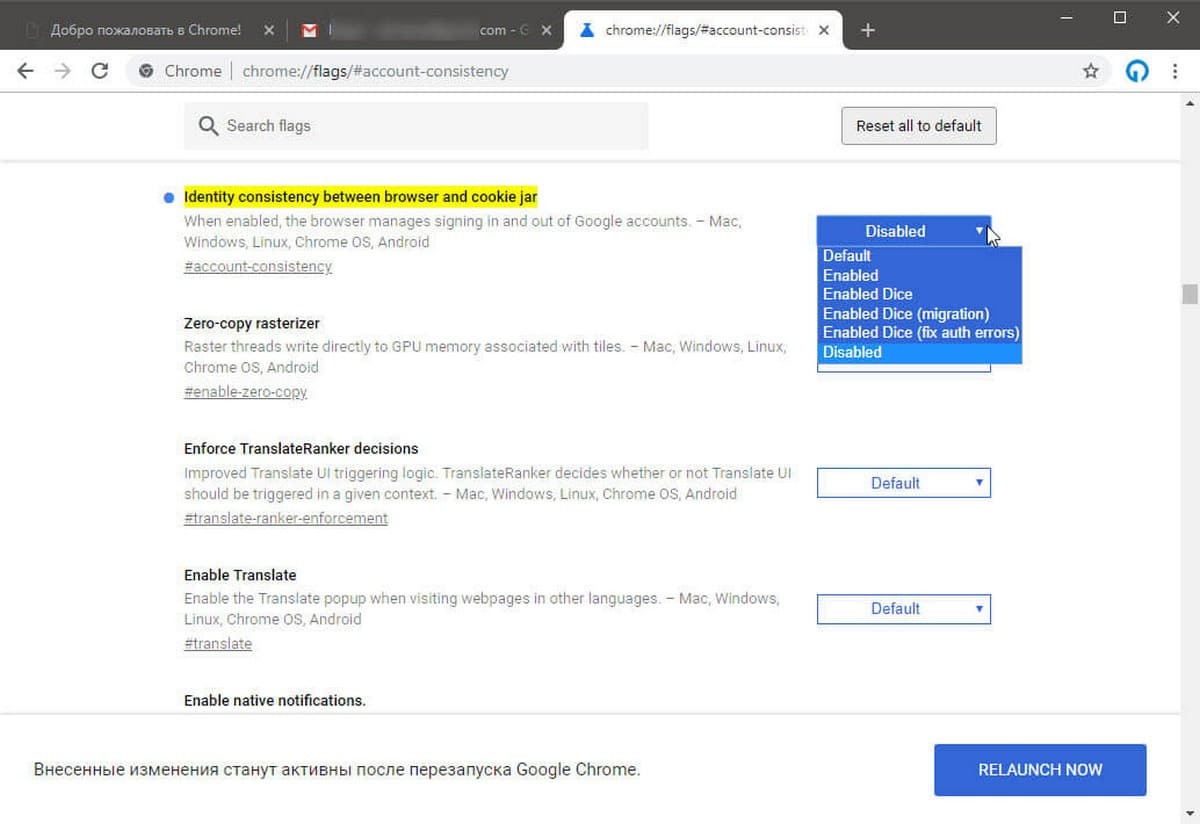
Task: Click Identity consistency between browser and cookie jar heading
Action: coord(361,197)
